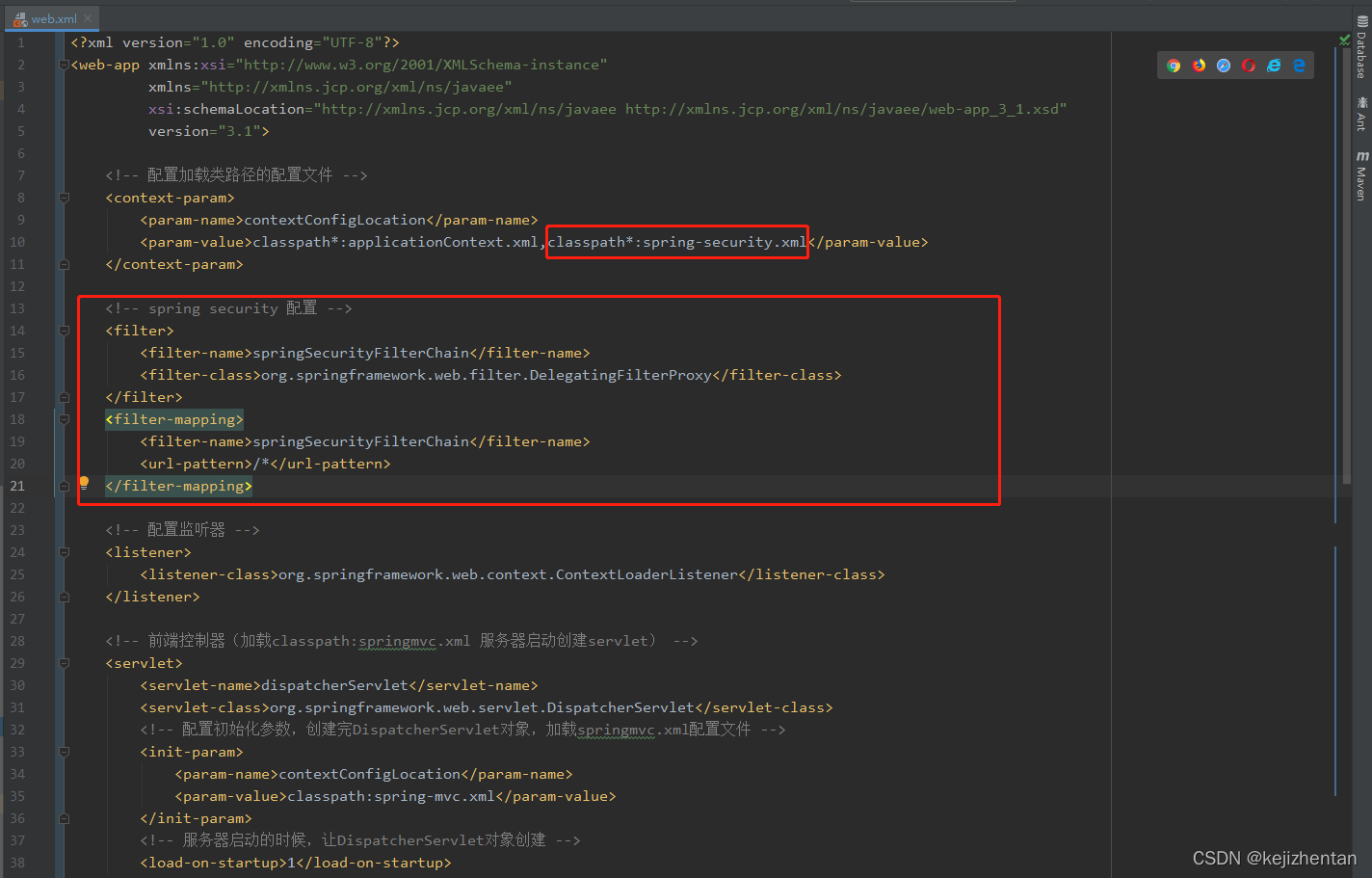This screenshot has width=1372, height=878.
Task: Click fold marker at closing filter tag
Action: coord(64,397)
